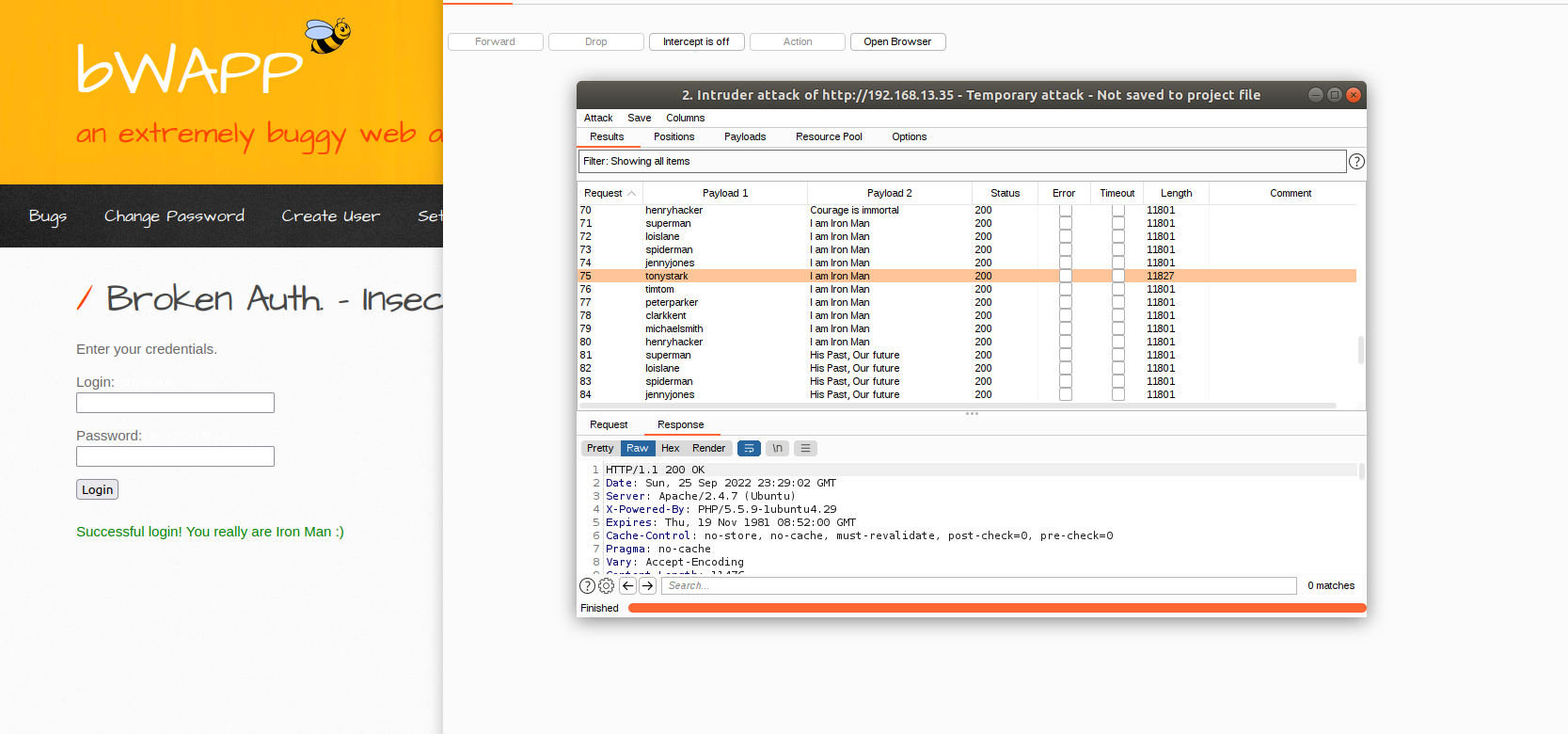Click the Intercept is off button
1568x734 pixels.
click(696, 42)
